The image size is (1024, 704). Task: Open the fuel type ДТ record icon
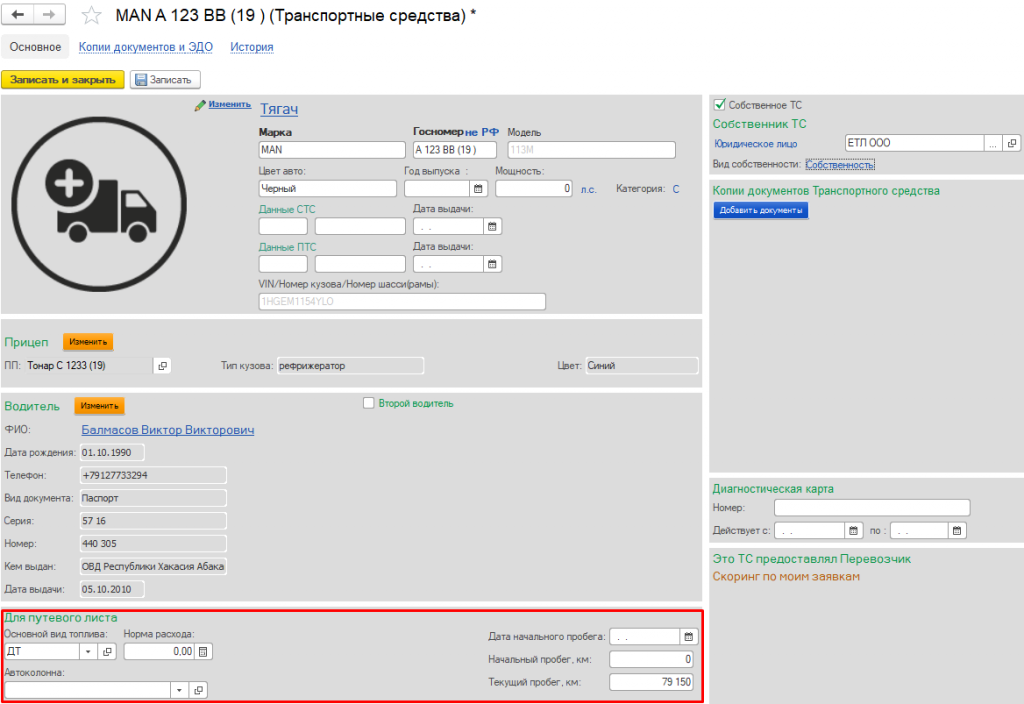[x=107, y=652]
